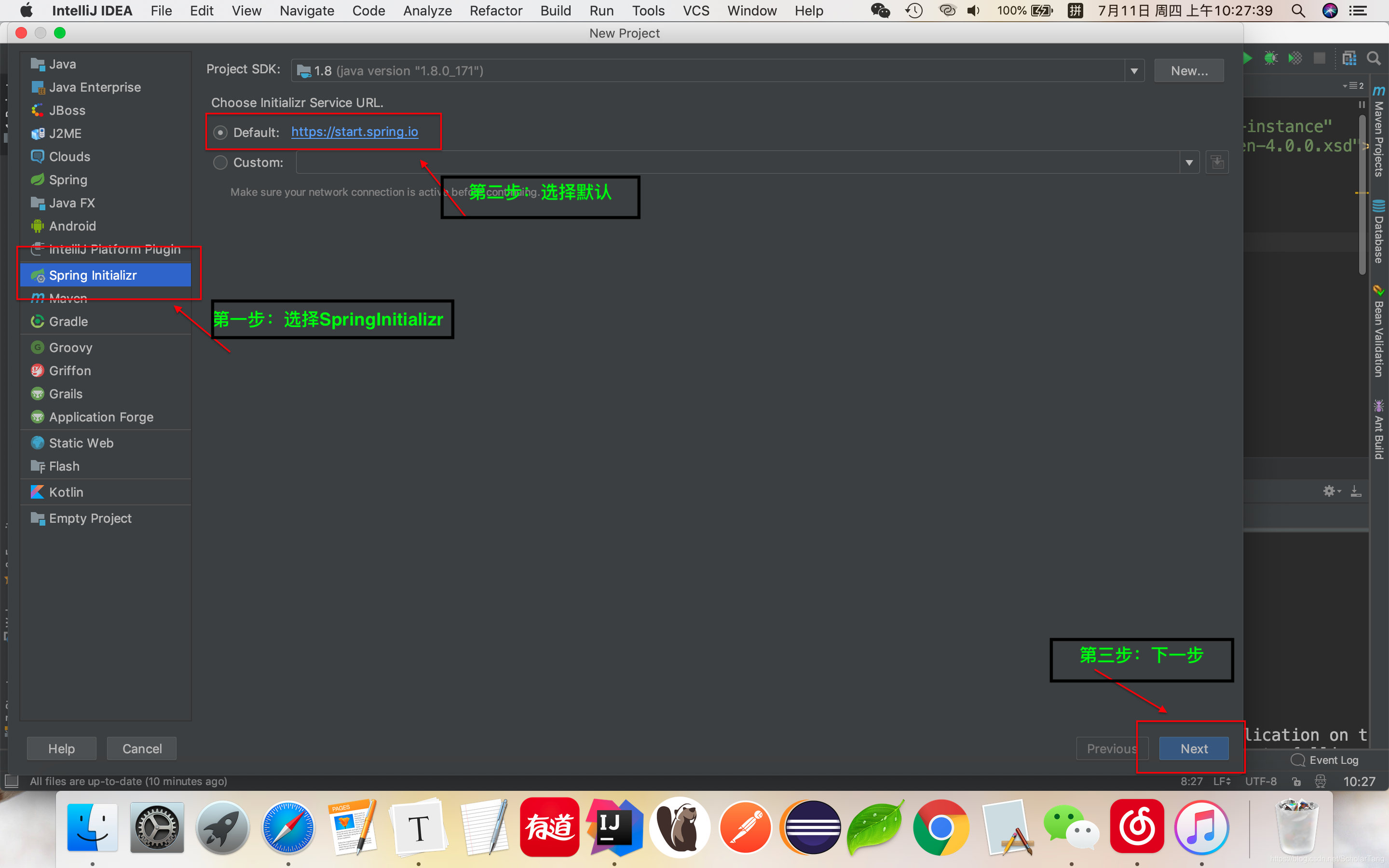Open IntelliJ IDEA in the Dock
Screen dimensions: 1389x868
(x=614, y=827)
